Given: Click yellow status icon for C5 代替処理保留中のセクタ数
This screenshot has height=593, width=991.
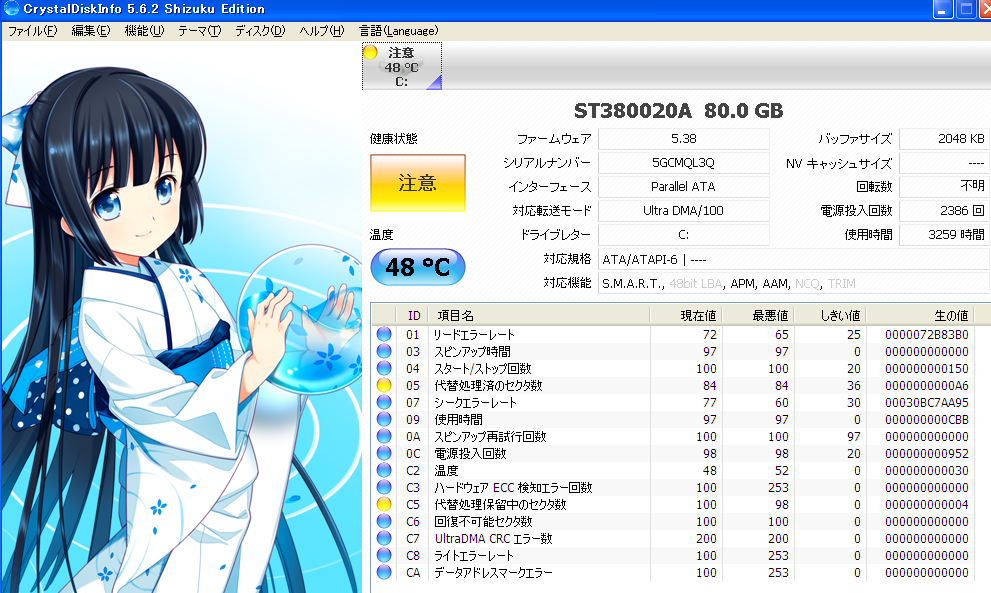Looking at the screenshot, I should 384,504.
